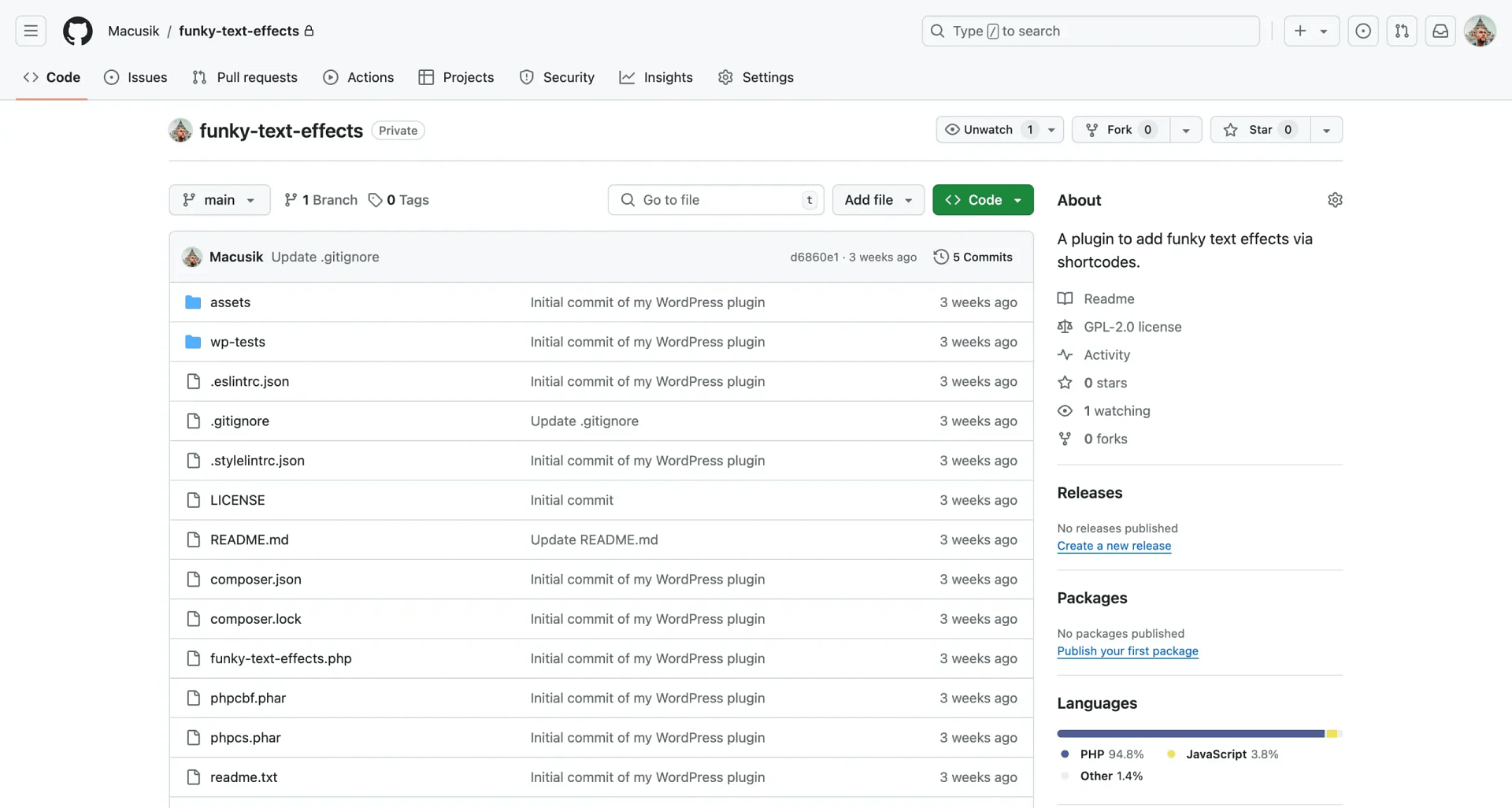Open the hamburger navigation menu
The width and height of the screenshot is (1512, 808).
point(31,31)
